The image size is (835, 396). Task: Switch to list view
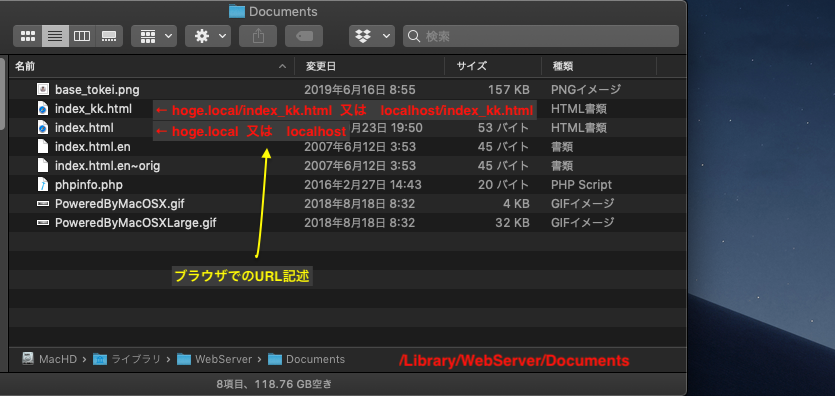[x=55, y=36]
